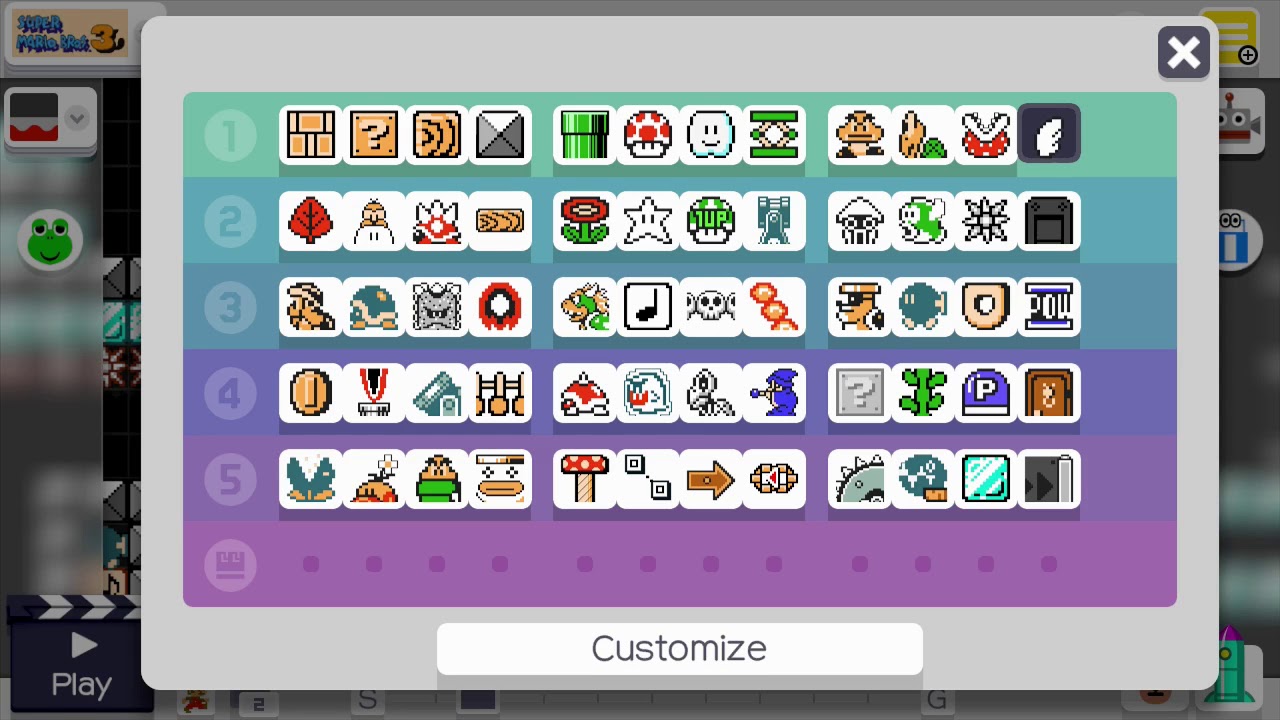Select the question mark block

coord(374,134)
